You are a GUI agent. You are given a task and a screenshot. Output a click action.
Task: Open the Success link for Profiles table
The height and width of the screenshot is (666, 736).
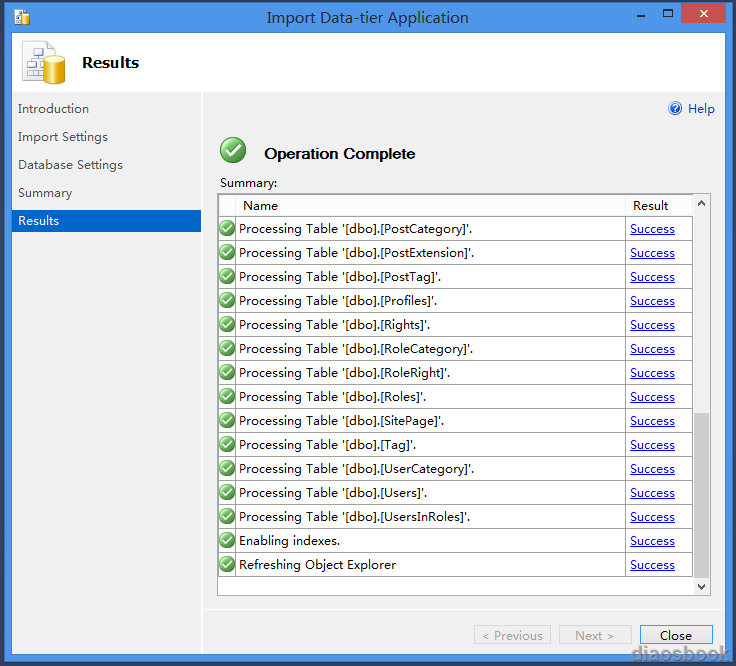652,301
